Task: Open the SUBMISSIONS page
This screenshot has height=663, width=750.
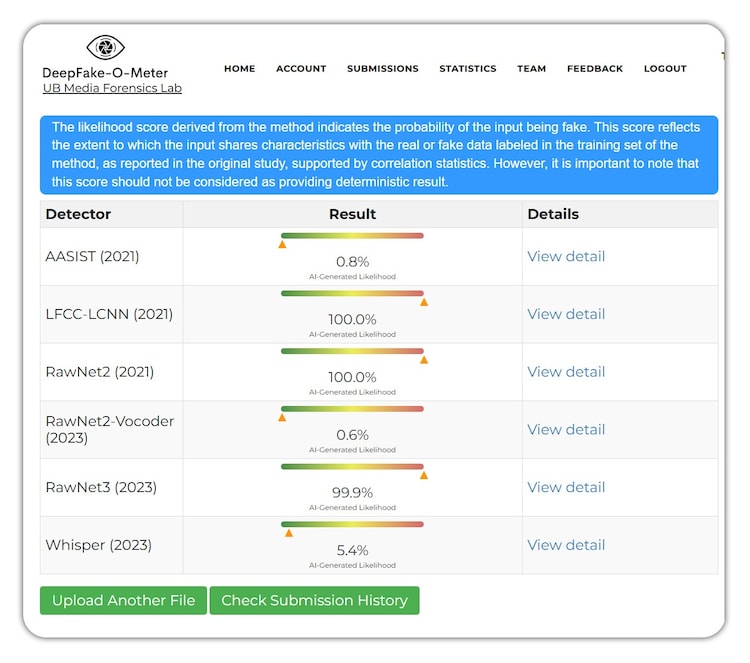Action: 382,69
